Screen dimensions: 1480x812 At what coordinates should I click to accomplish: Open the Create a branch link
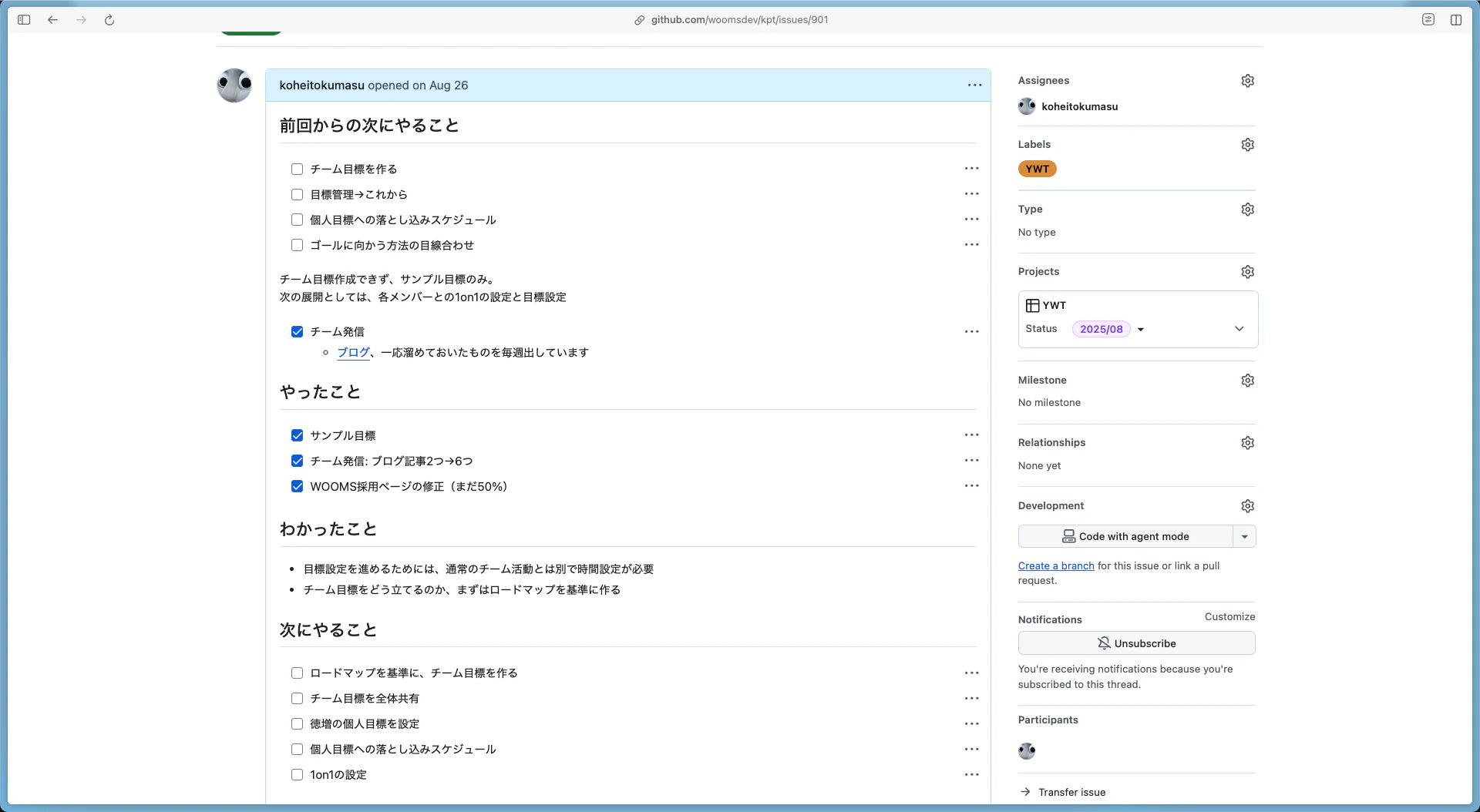coord(1056,566)
